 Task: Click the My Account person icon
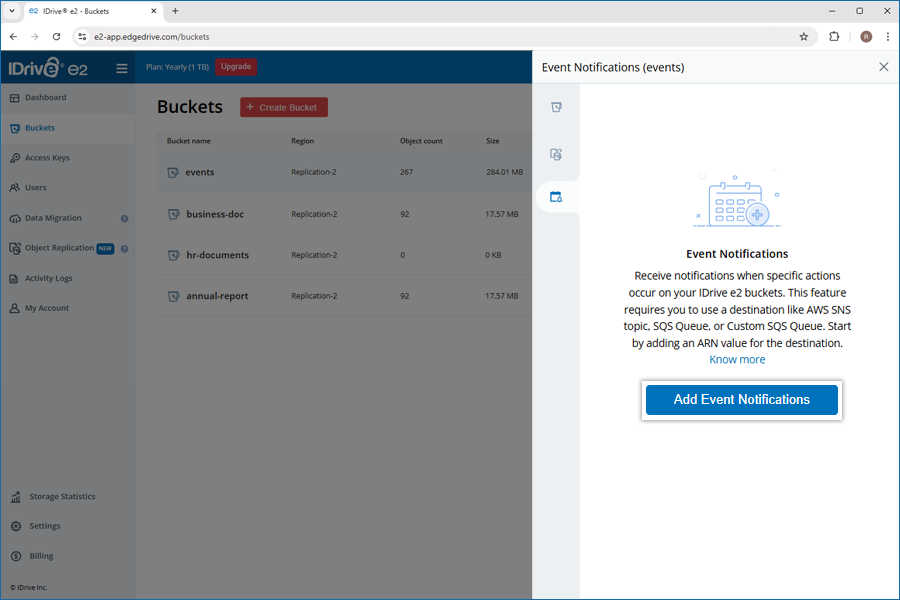15,308
